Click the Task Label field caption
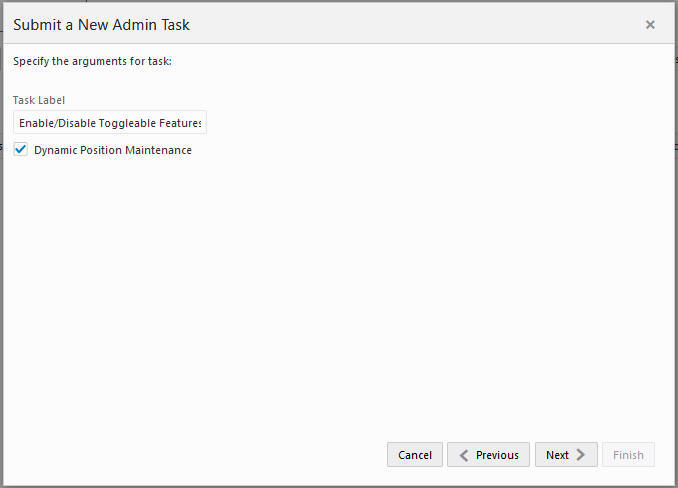This screenshot has height=488, width=678. point(39,100)
